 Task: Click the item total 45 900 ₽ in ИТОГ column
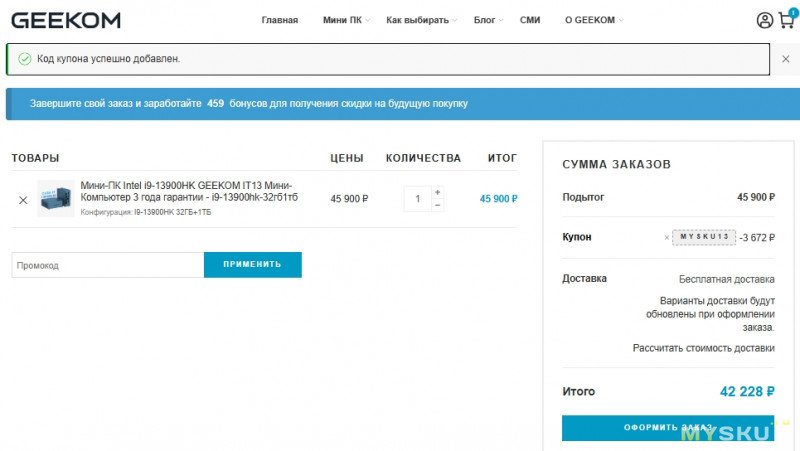coord(498,198)
